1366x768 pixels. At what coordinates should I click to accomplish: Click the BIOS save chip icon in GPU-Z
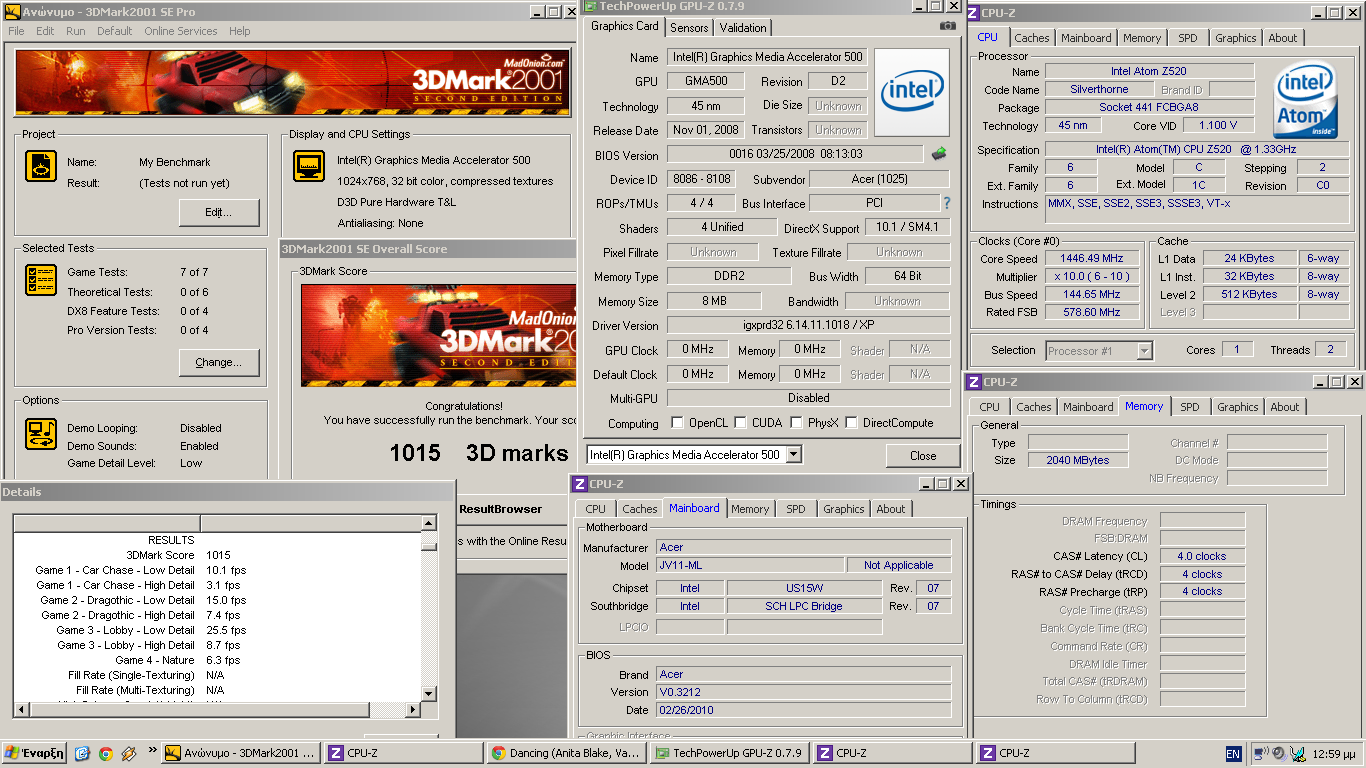[938, 154]
